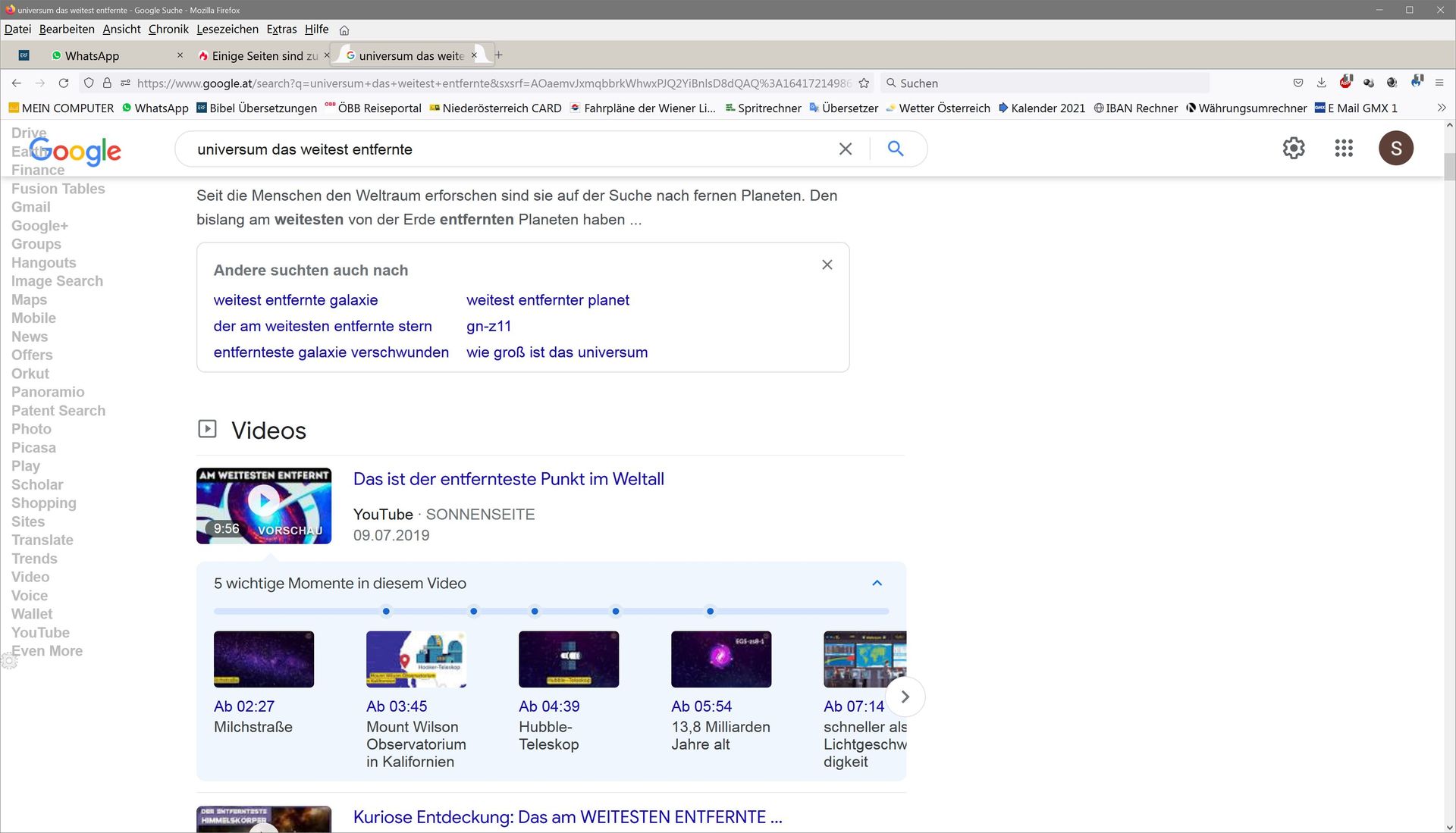Open the Adblock Plus extension icon
This screenshot has width=1456, height=833.
pyautogui.click(x=1345, y=83)
